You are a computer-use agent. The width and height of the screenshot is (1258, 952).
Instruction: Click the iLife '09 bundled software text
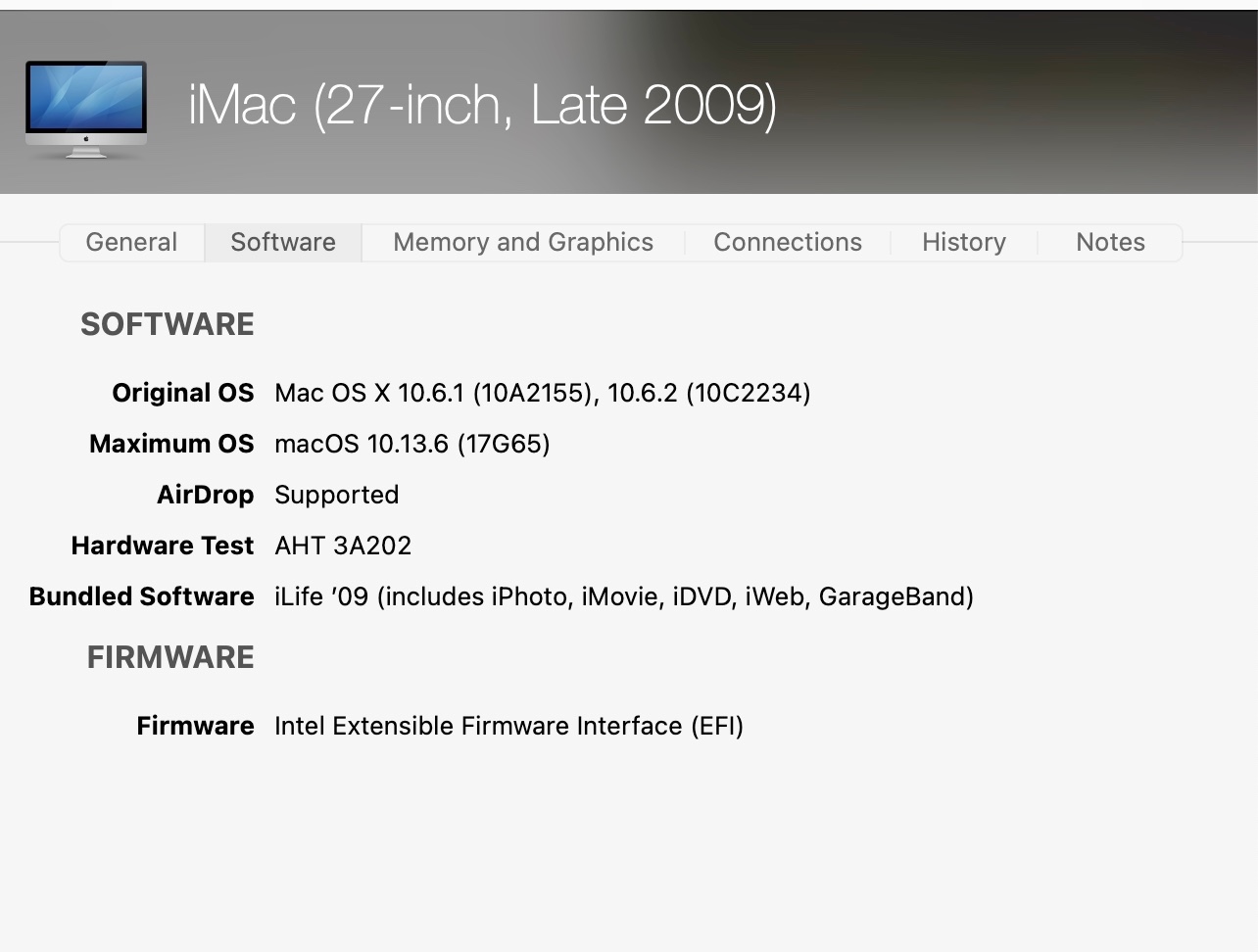[x=623, y=596]
